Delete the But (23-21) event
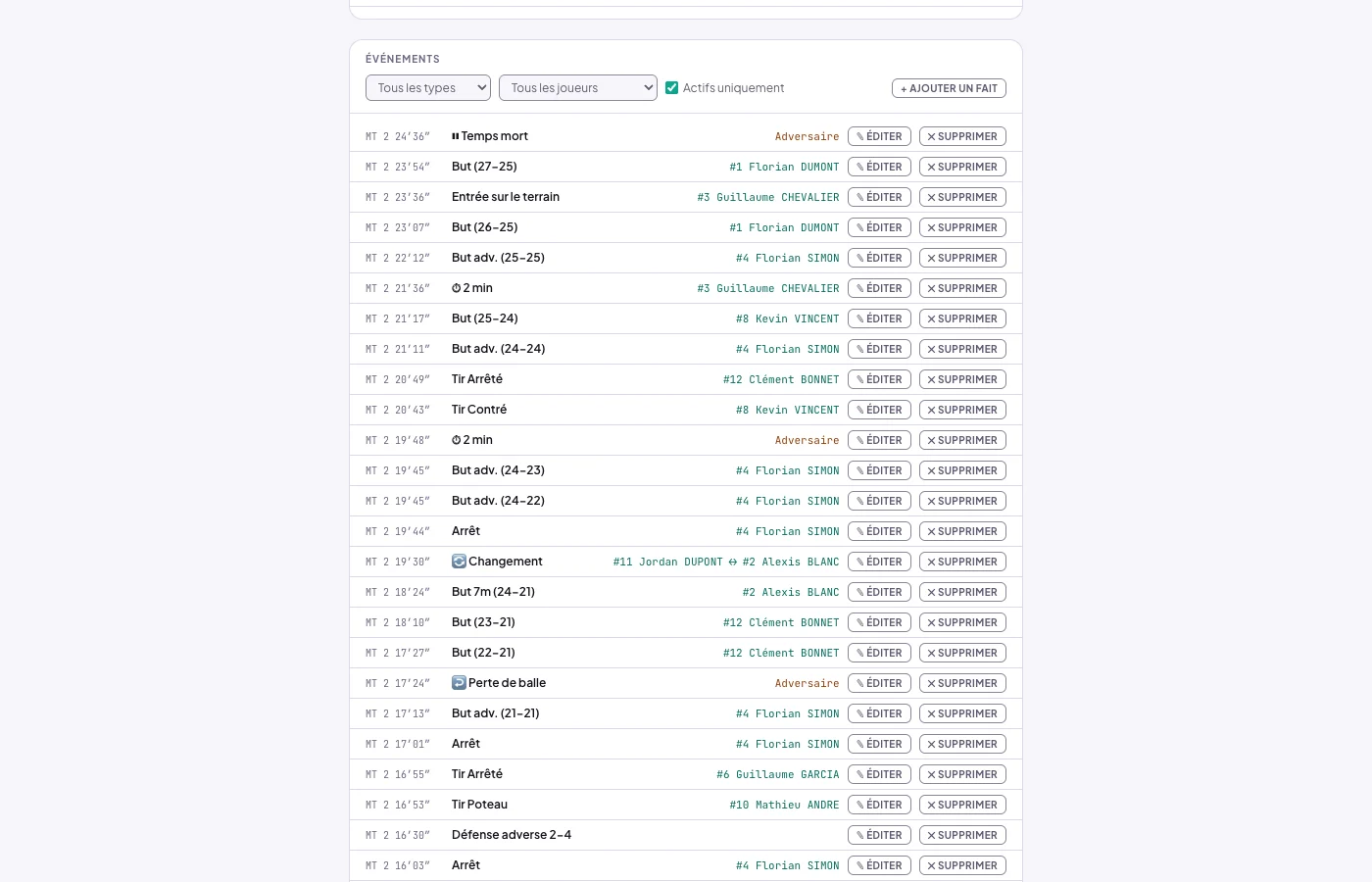This screenshot has width=1372, height=882. click(962, 622)
